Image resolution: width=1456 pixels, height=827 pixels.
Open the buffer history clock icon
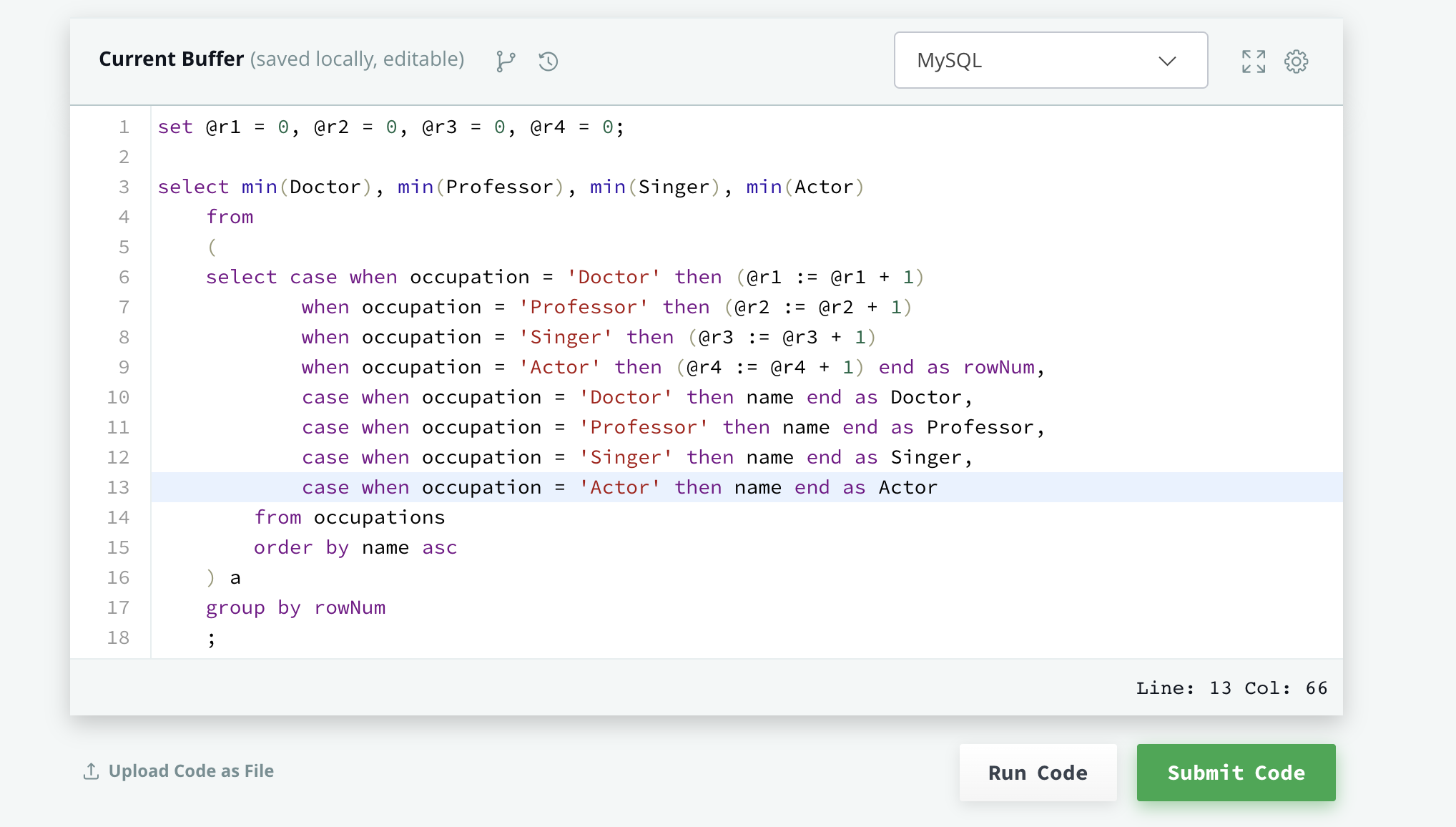point(549,62)
